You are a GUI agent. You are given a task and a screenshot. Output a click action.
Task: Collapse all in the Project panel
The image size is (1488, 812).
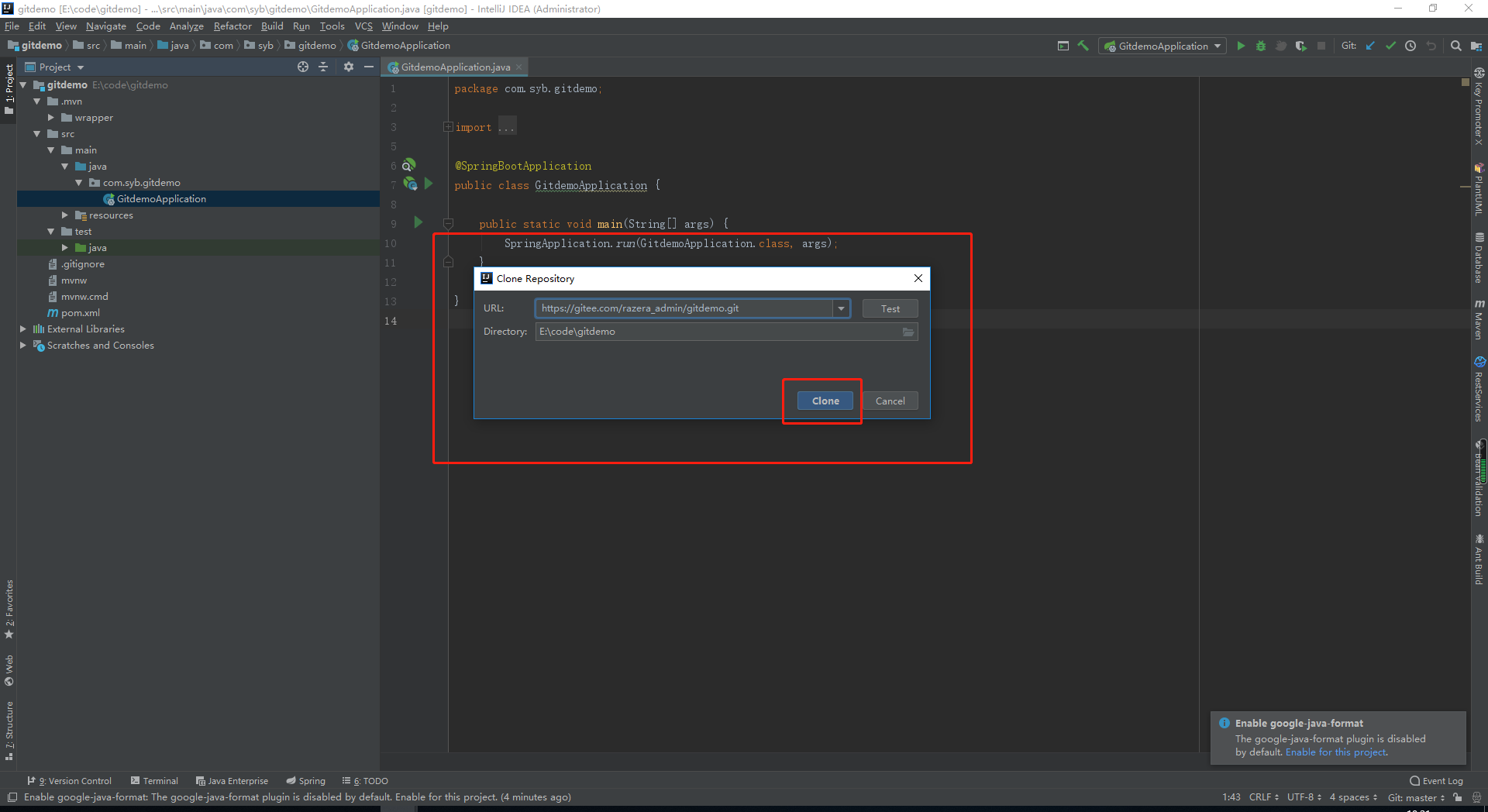click(x=323, y=67)
